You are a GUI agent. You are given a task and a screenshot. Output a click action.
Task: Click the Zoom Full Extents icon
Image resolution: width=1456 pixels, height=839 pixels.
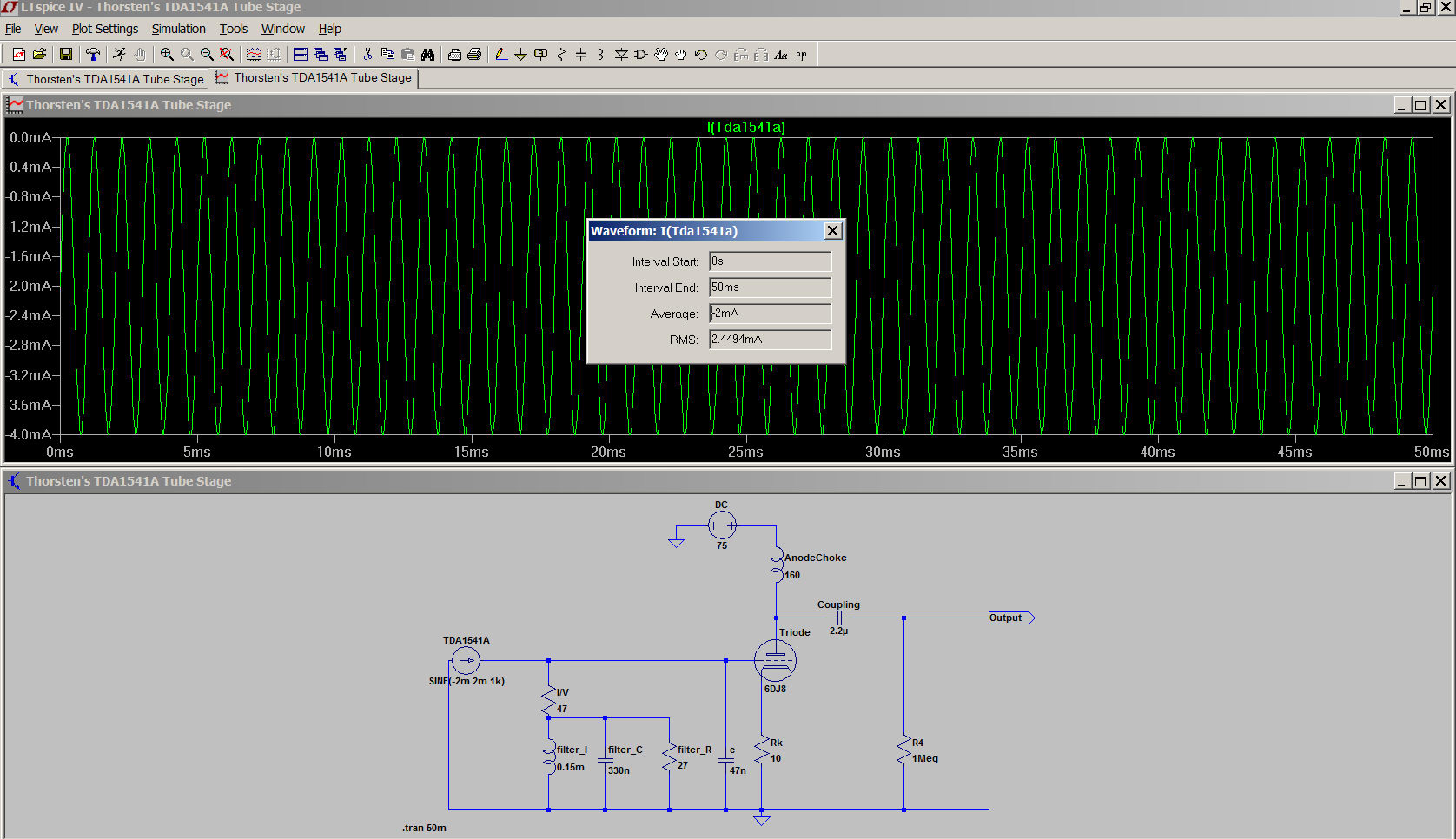point(227,54)
